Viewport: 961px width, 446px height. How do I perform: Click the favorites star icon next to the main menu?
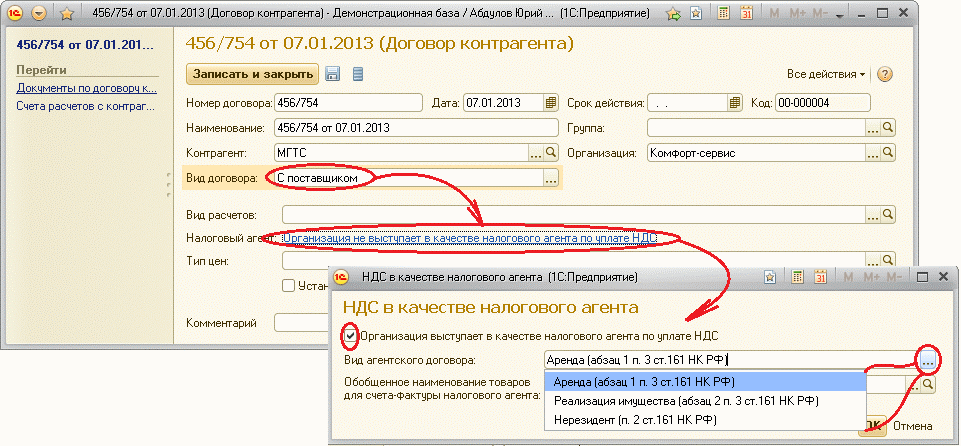[x=67, y=13]
